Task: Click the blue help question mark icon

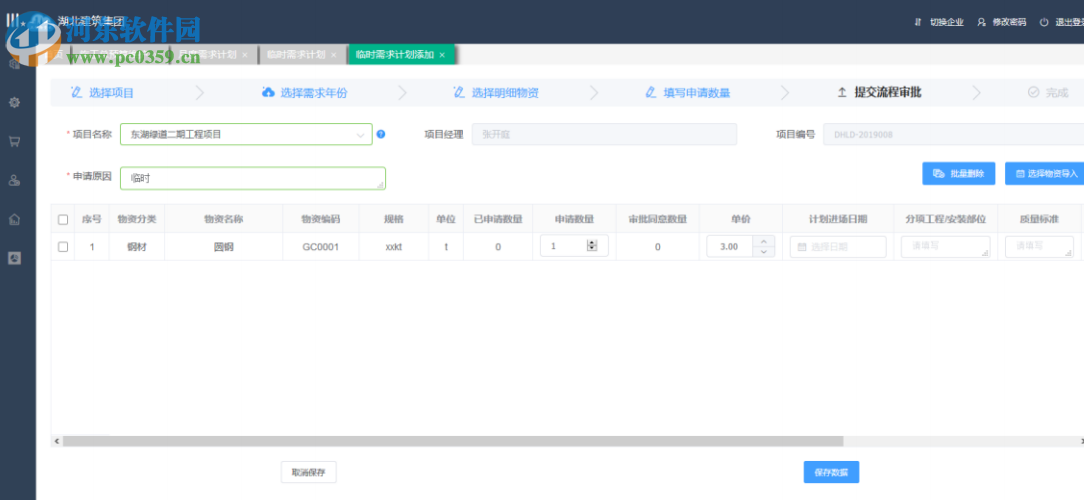Action: click(381, 134)
